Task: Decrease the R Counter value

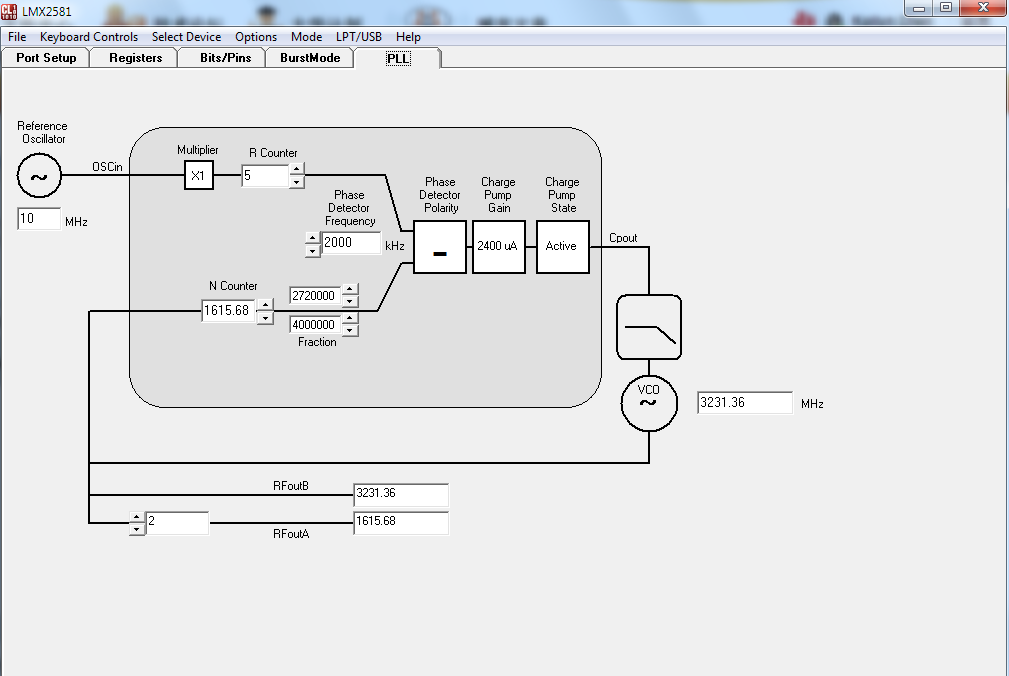Action: pos(296,182)
